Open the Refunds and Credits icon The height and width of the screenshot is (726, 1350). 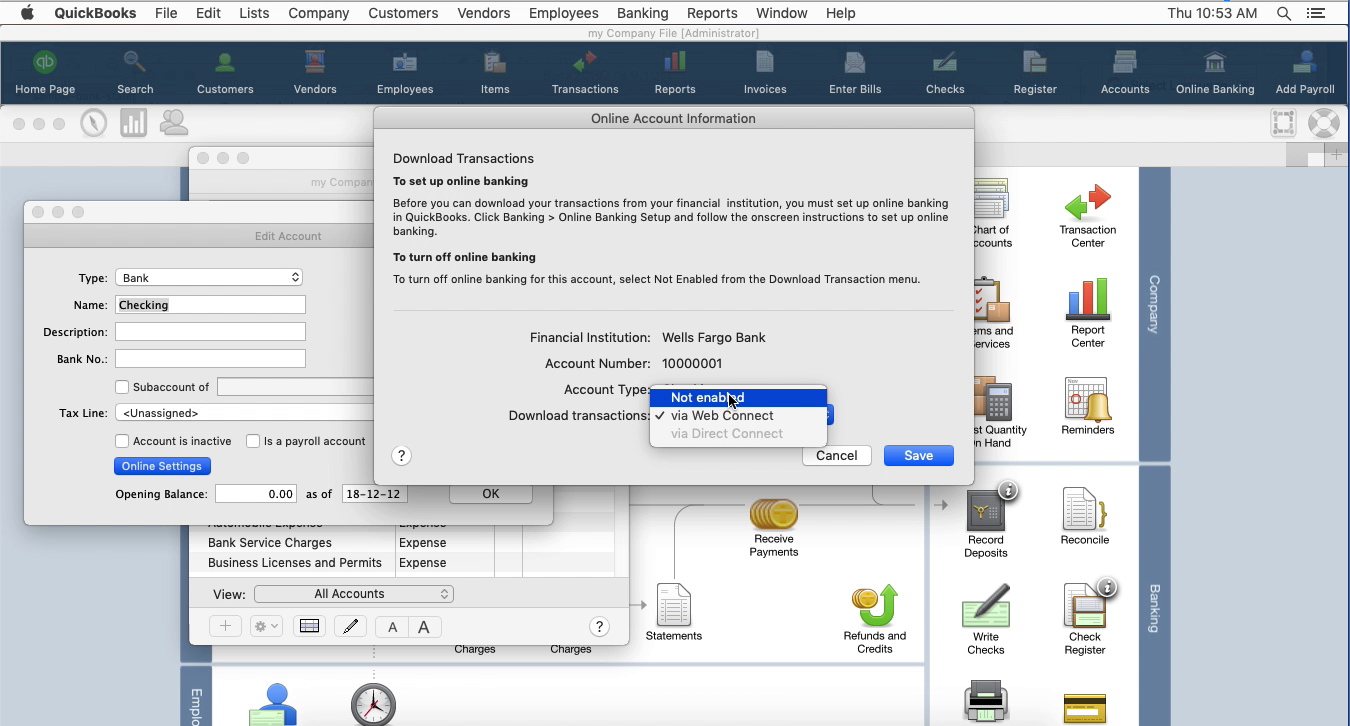(875, 620)
